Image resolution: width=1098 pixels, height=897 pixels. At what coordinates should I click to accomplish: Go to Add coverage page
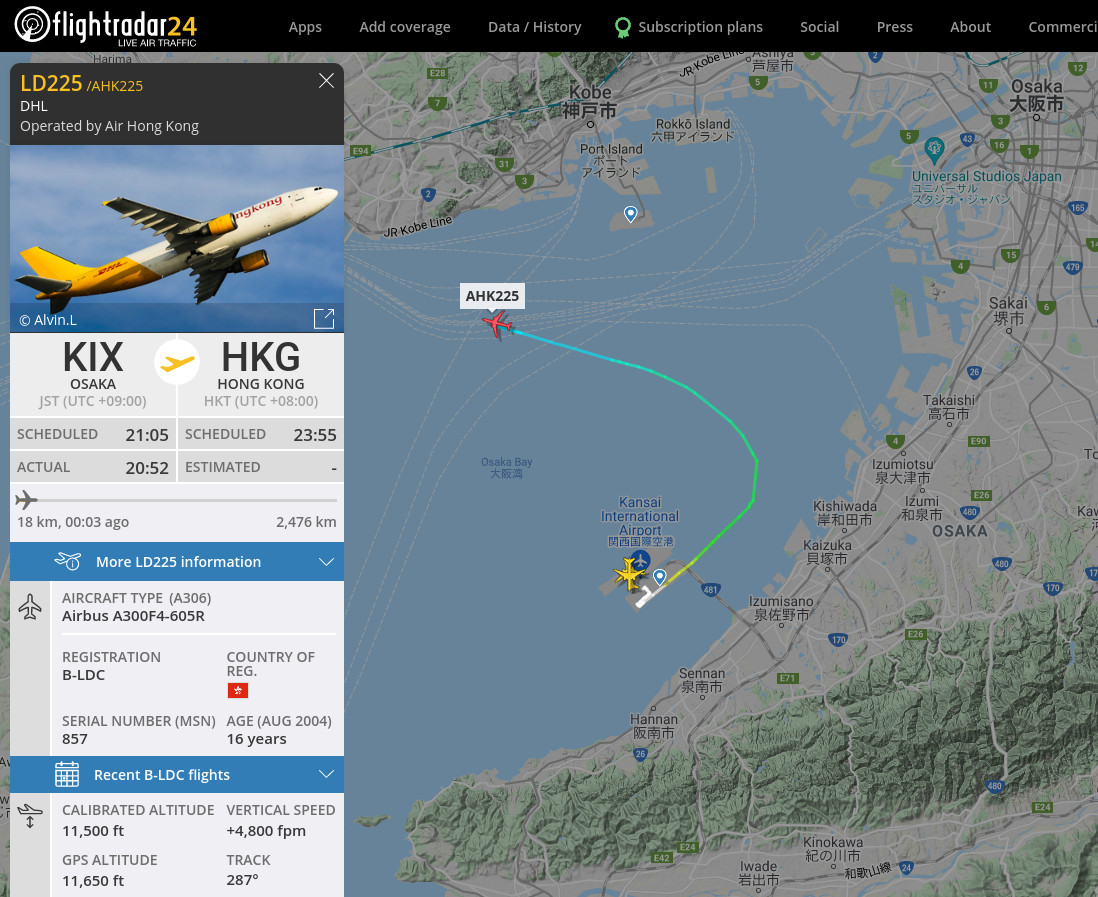point(405,27)
